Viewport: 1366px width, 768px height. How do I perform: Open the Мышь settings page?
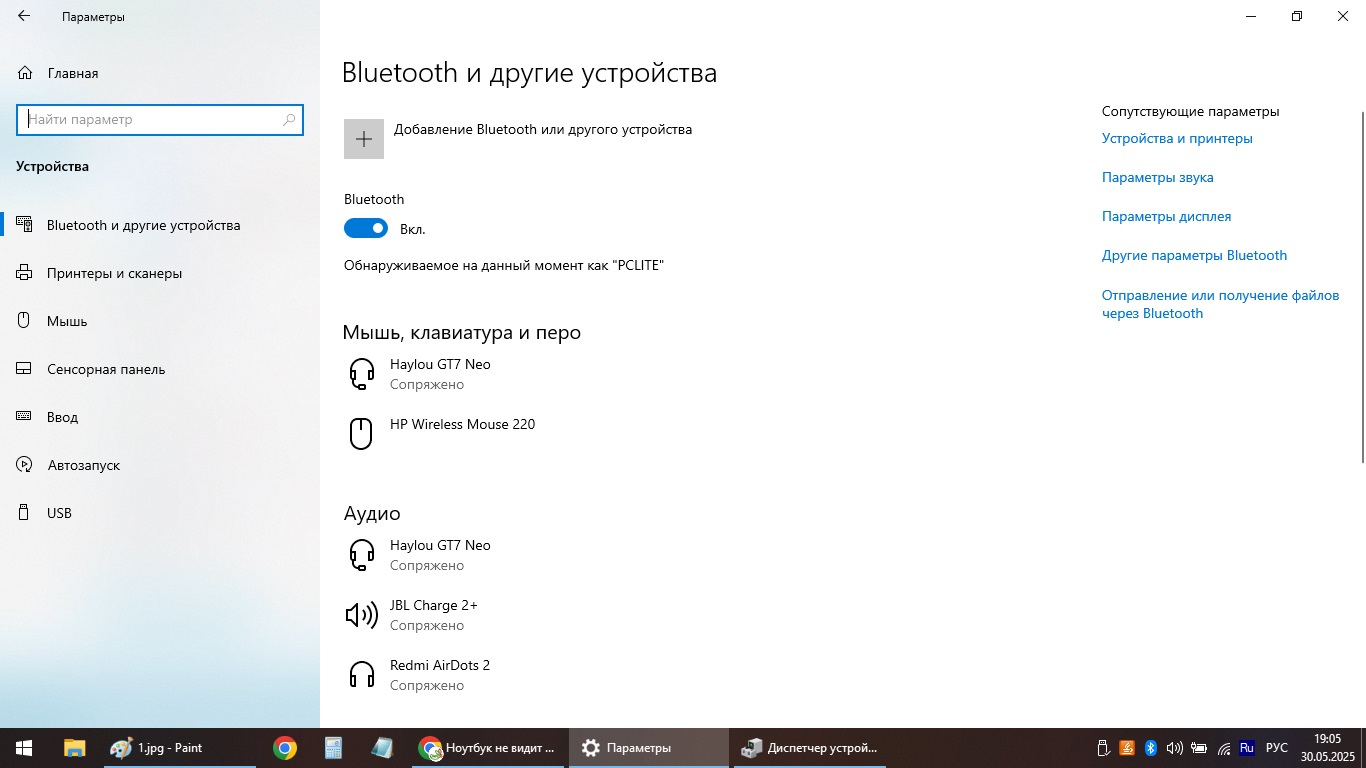coord(160,321)
